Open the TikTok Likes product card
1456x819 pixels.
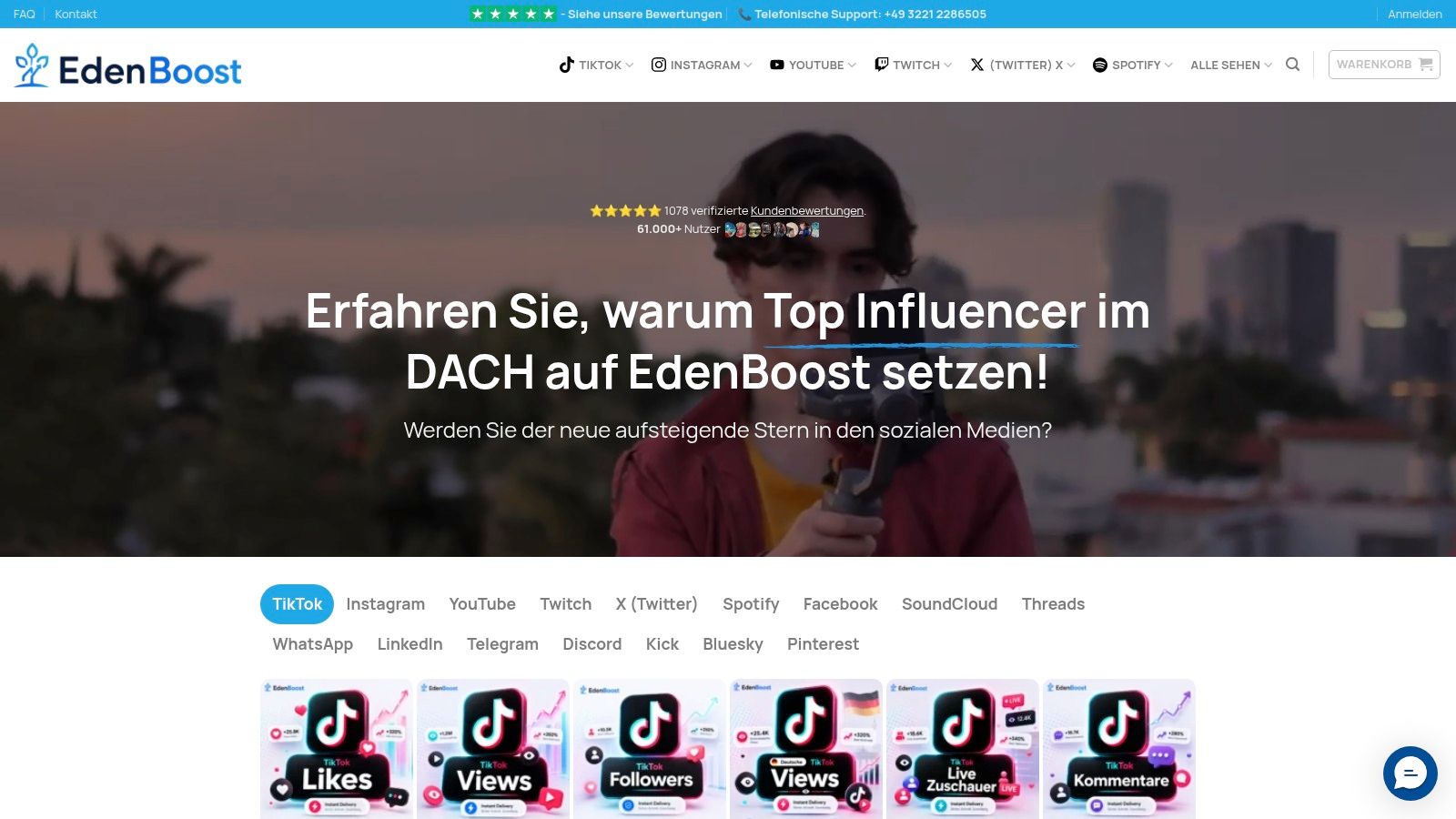[337, 749]
